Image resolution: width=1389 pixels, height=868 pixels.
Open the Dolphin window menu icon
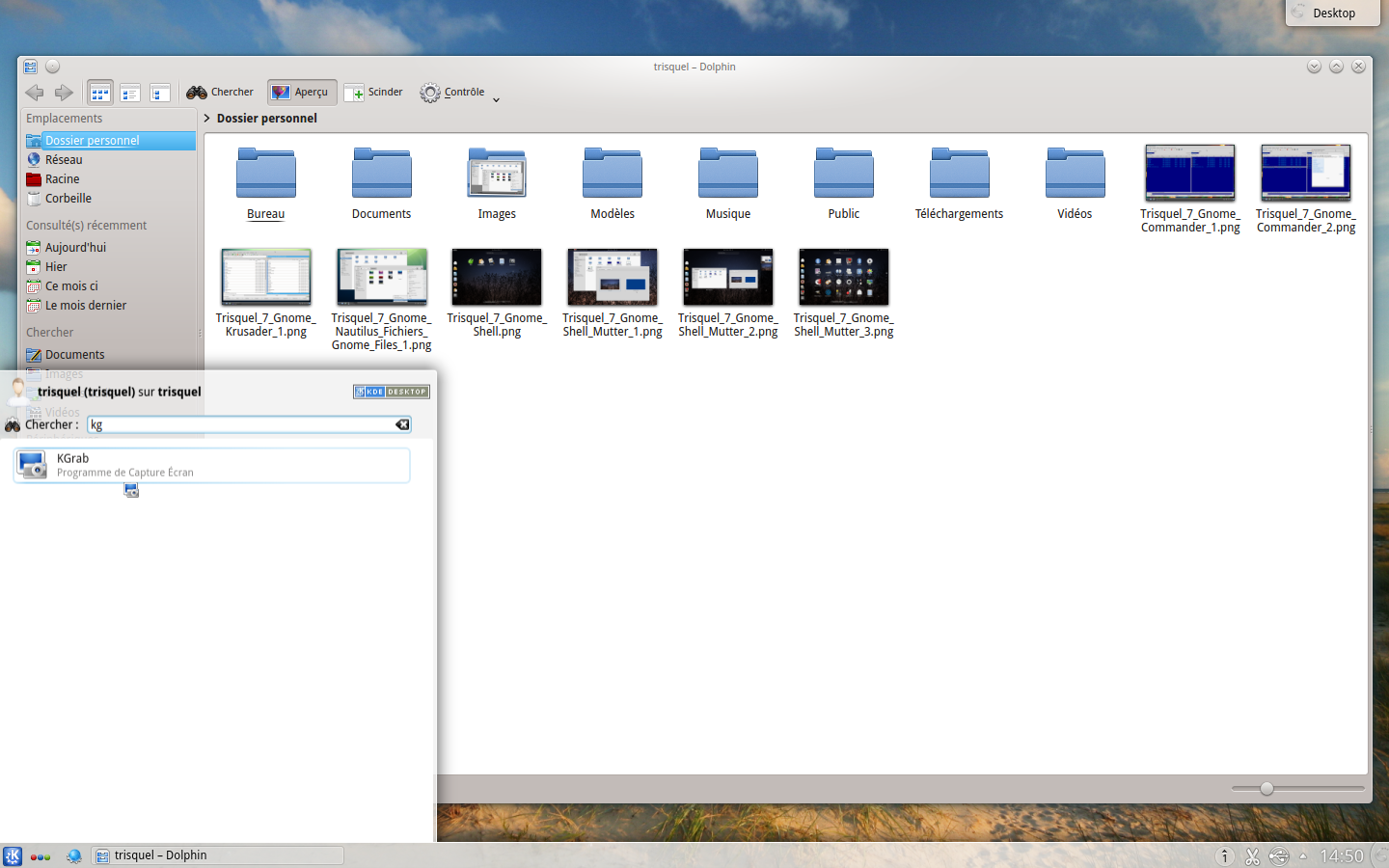point(31,67)
